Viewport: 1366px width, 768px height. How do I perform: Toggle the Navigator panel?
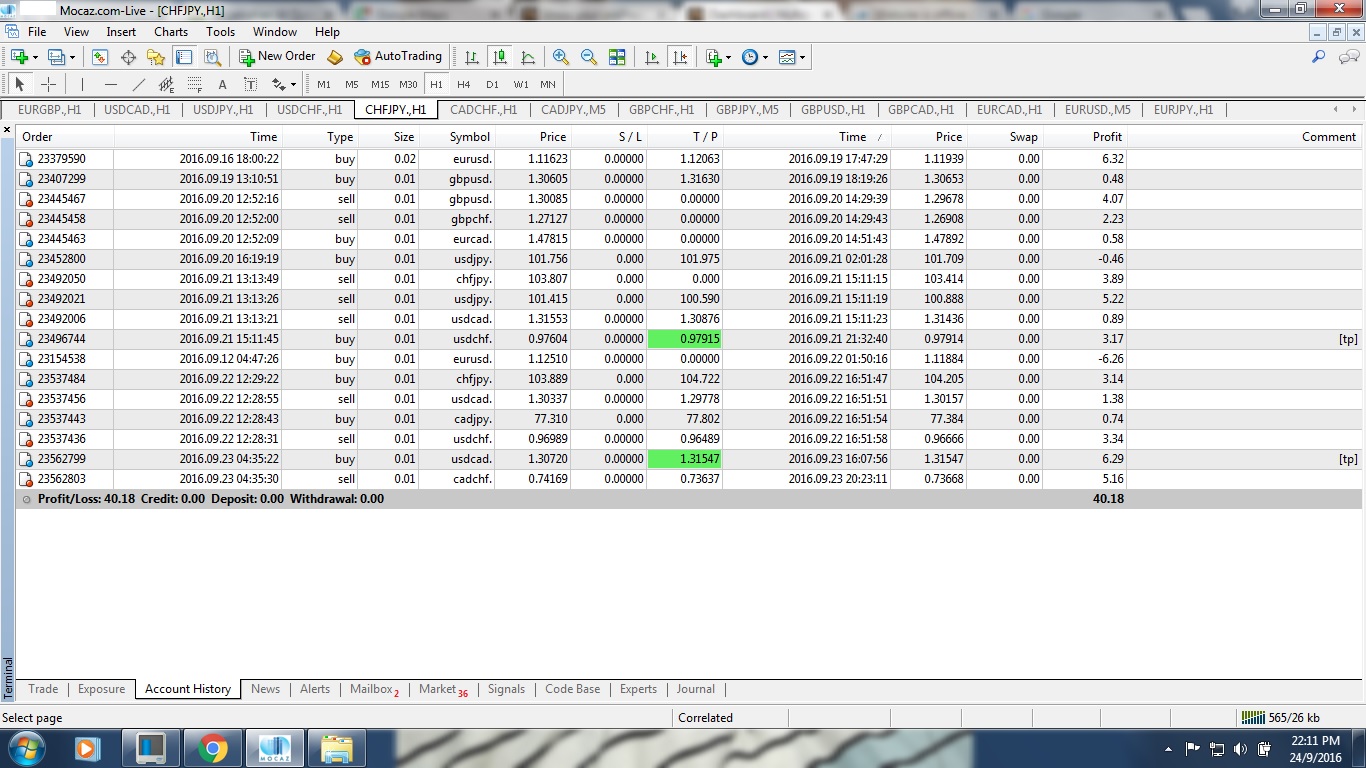pyautogui.click(x=156, y=57)
